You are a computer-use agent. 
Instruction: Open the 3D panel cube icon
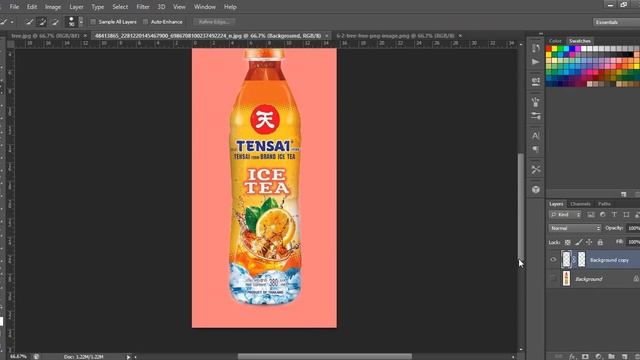[536, 189]
